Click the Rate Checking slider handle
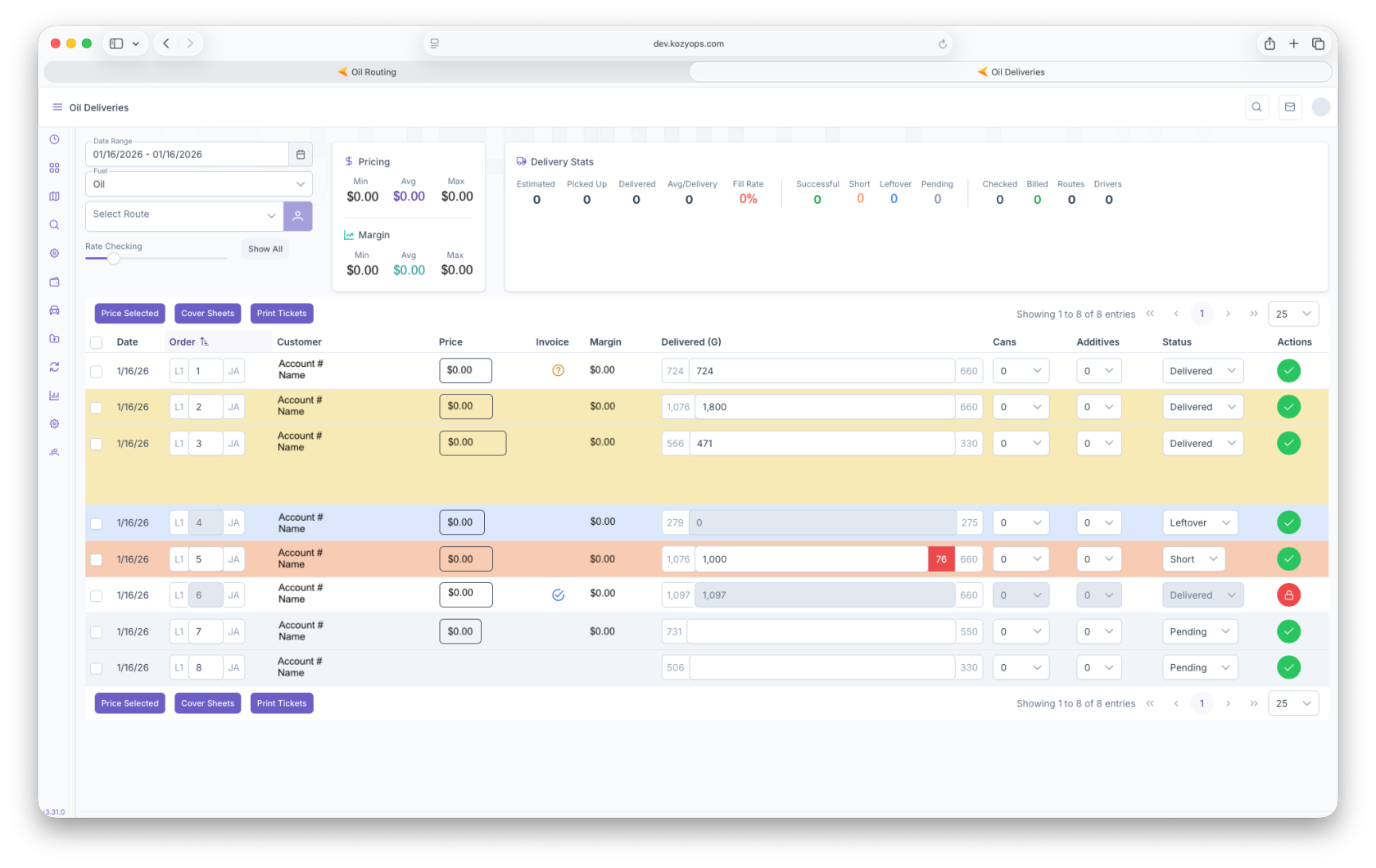 114,259
